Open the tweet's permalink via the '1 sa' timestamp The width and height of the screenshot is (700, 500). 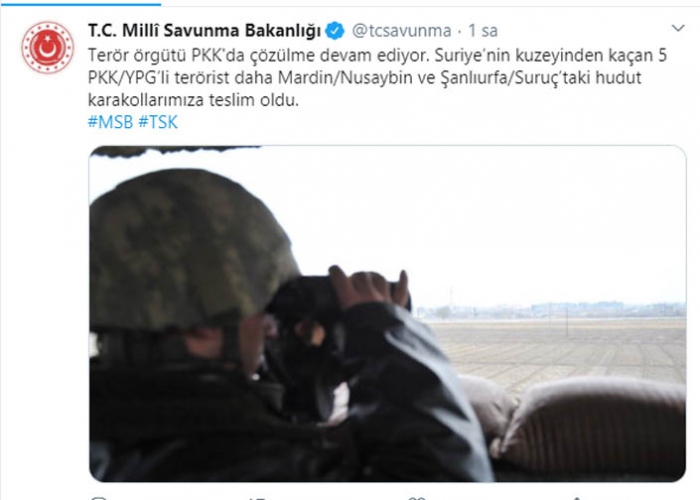tap(483, 30)
